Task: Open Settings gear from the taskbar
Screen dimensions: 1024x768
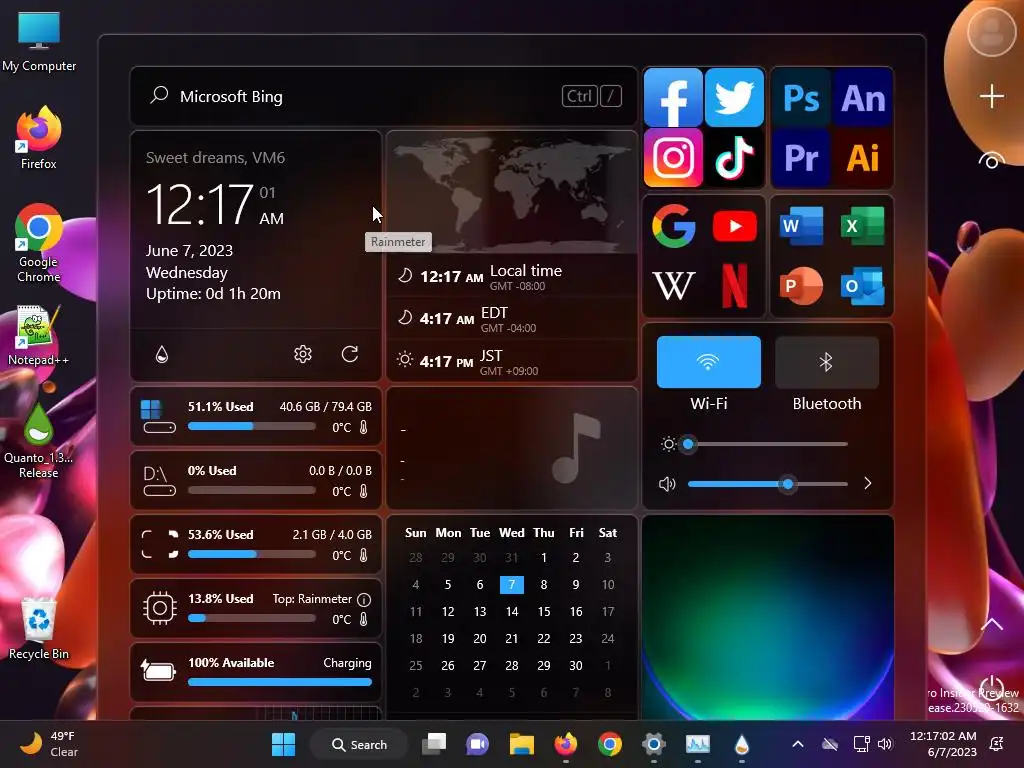Action: [x=653, y=744]
